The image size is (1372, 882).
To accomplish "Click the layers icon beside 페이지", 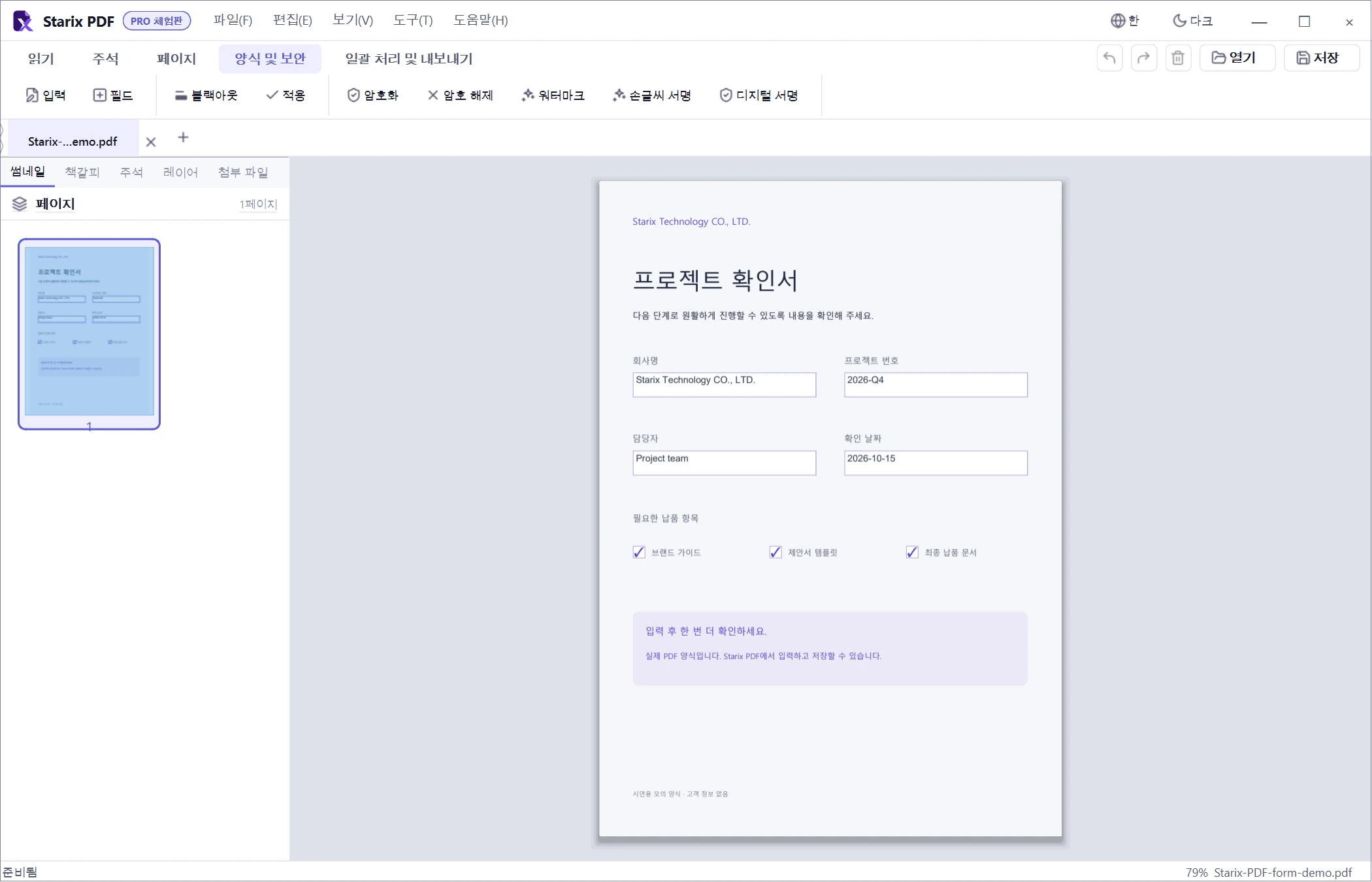I will (20, 204).
